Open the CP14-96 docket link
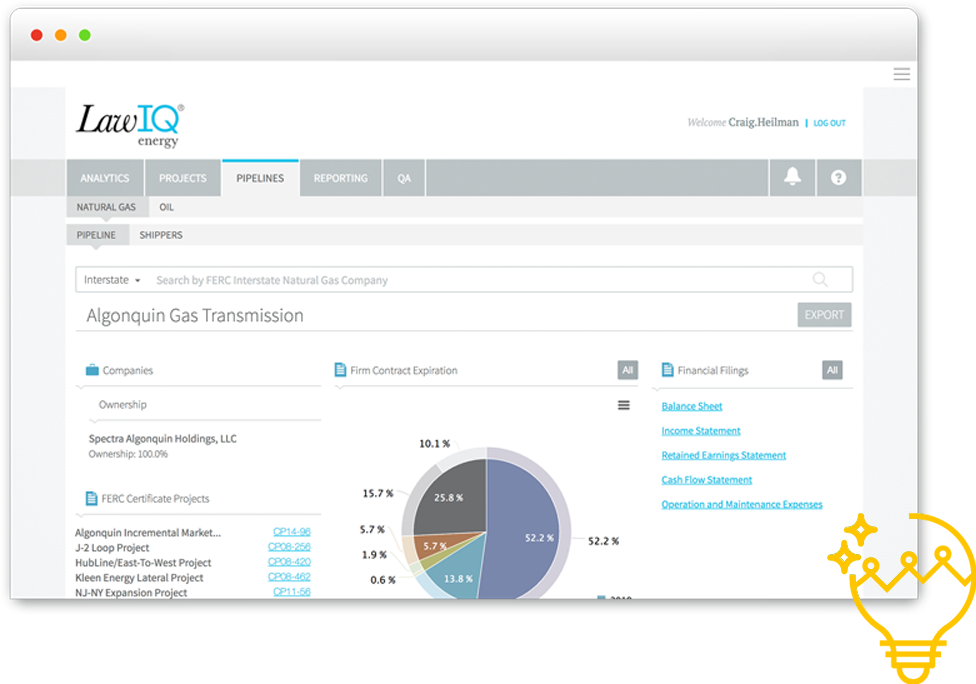The height and width of the screenshot is (684, 976). [x=291, y=531]
